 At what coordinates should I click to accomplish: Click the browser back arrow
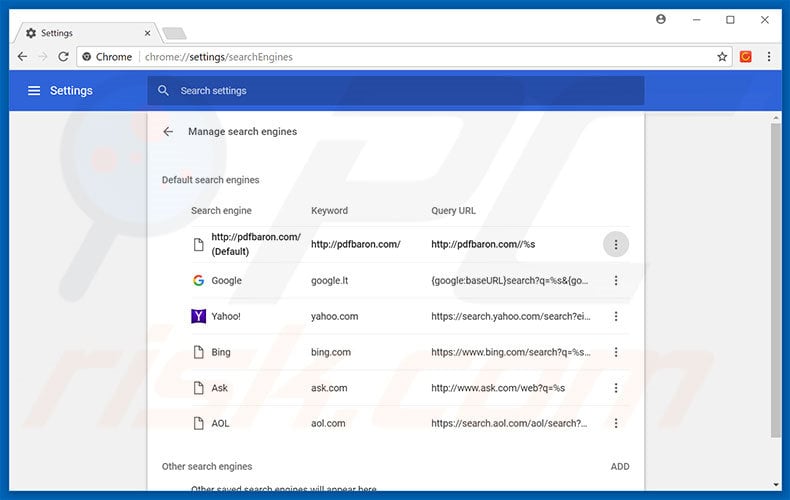click(x=22, y=57)
